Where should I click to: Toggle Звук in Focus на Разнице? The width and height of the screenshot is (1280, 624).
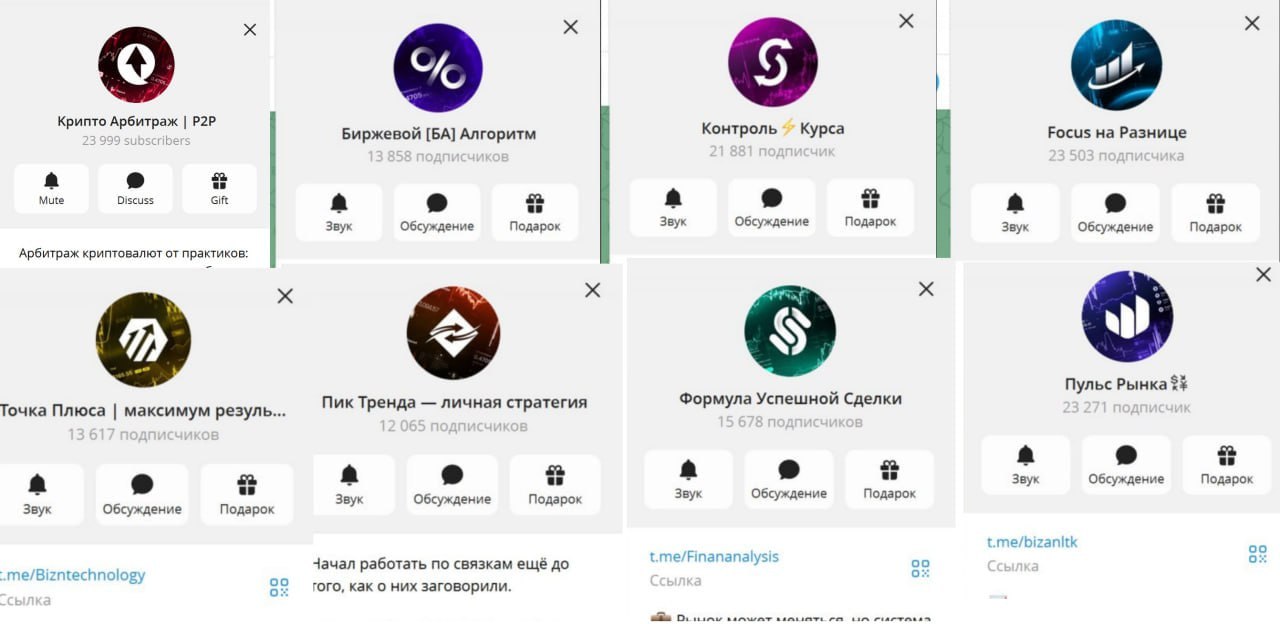coord(1015,213)
